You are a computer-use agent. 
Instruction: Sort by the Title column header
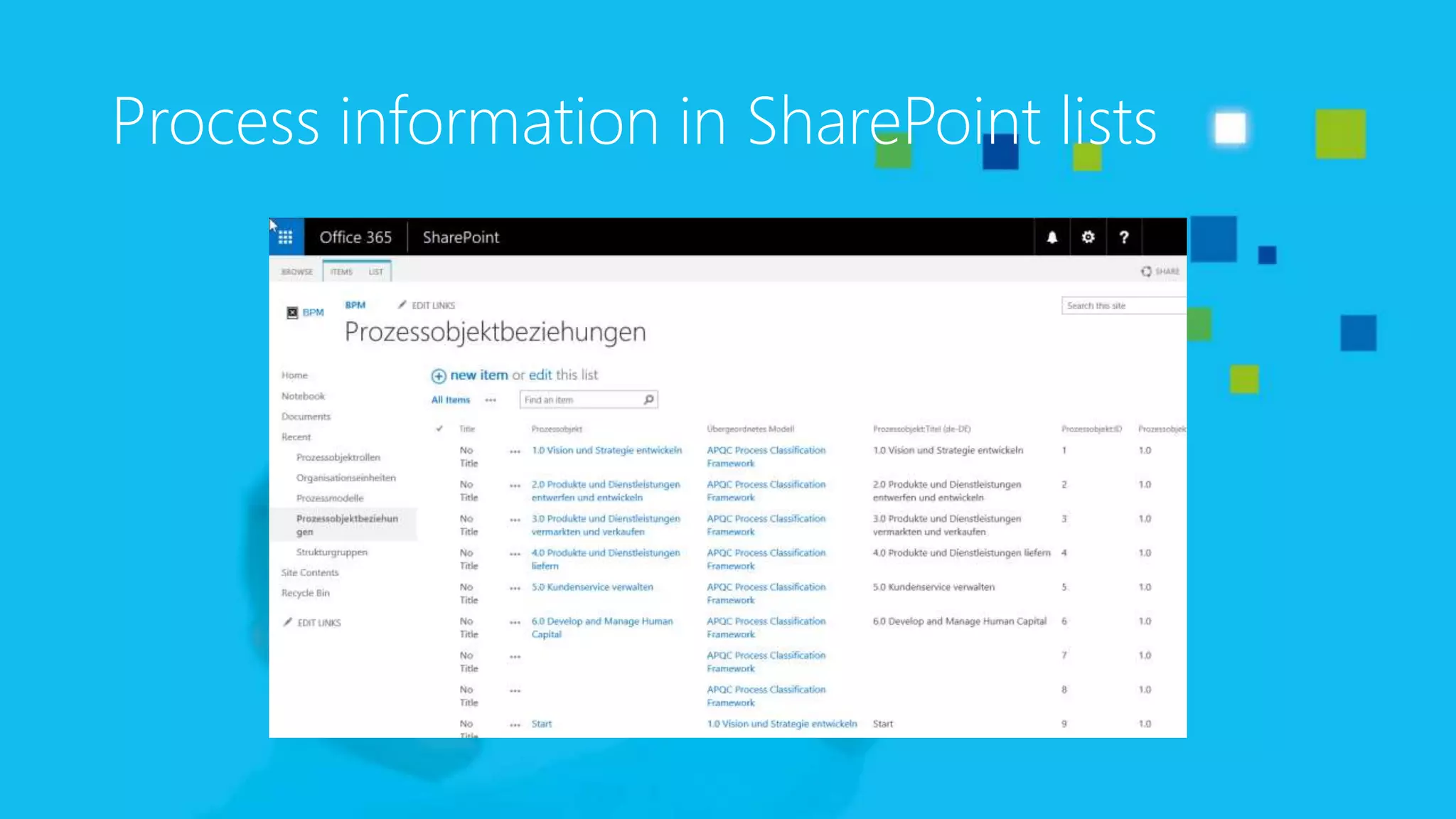pyautogui.click(x=467, y=429)
